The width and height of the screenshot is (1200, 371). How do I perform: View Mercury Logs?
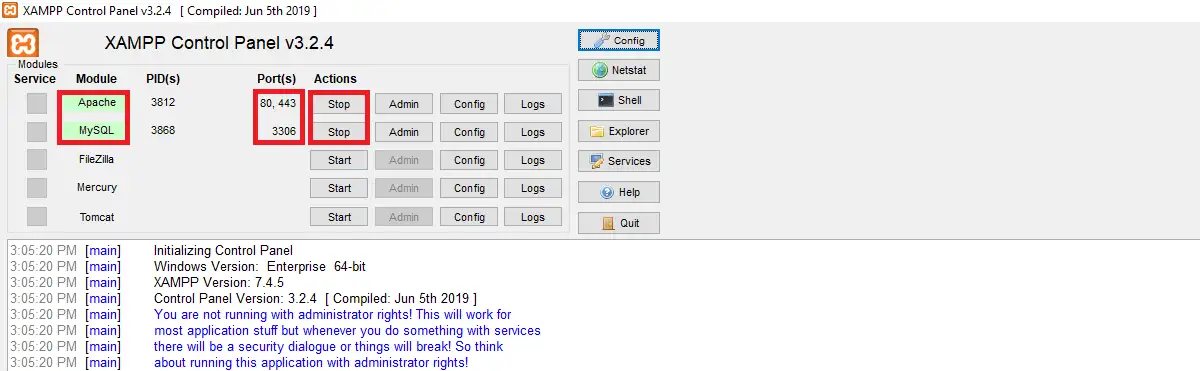pyautogui.click(x=533, y=188)
